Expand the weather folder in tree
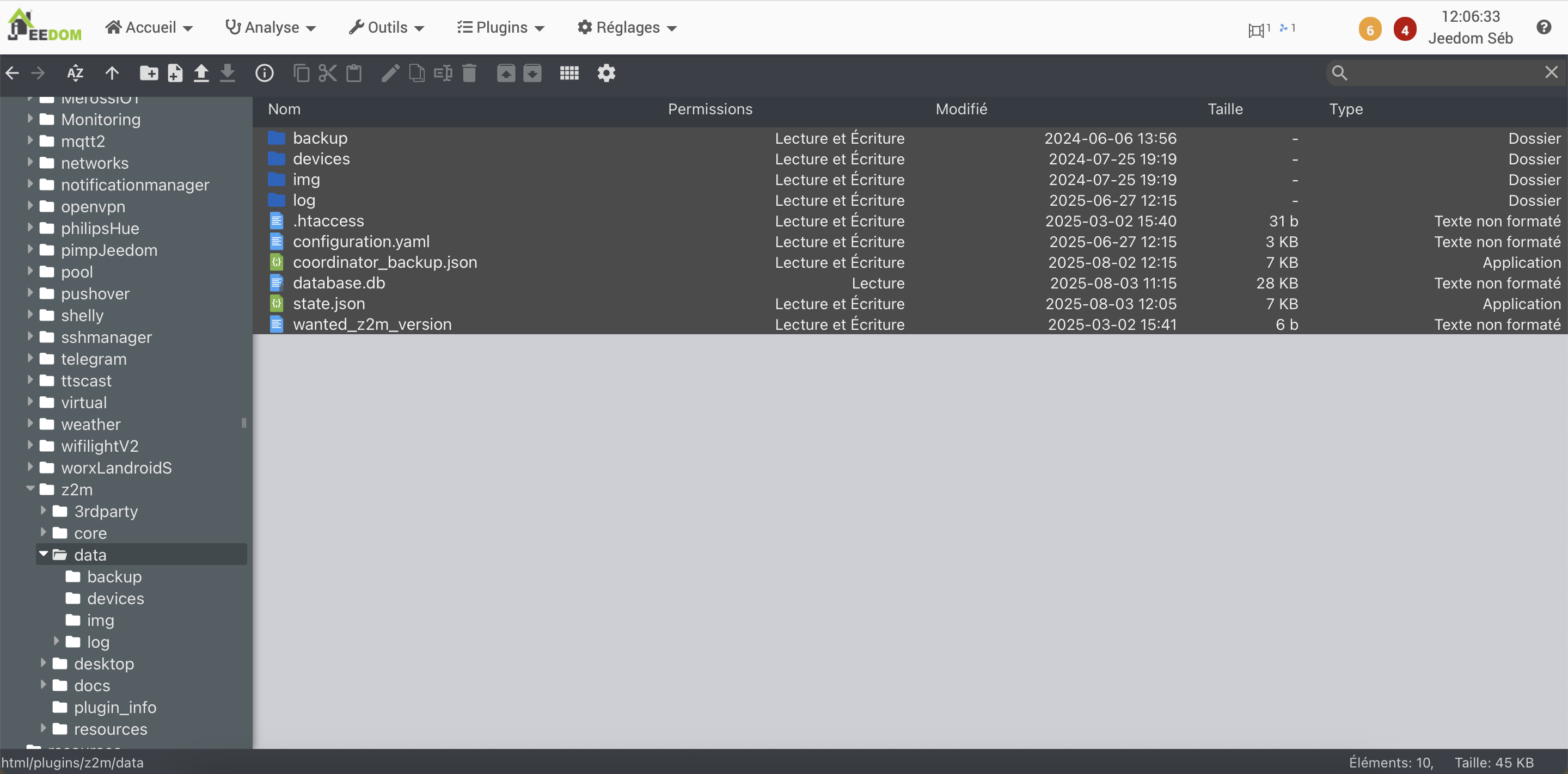Image resolution: width=1568 pixels, height=774 pixels. click(30, 423)
